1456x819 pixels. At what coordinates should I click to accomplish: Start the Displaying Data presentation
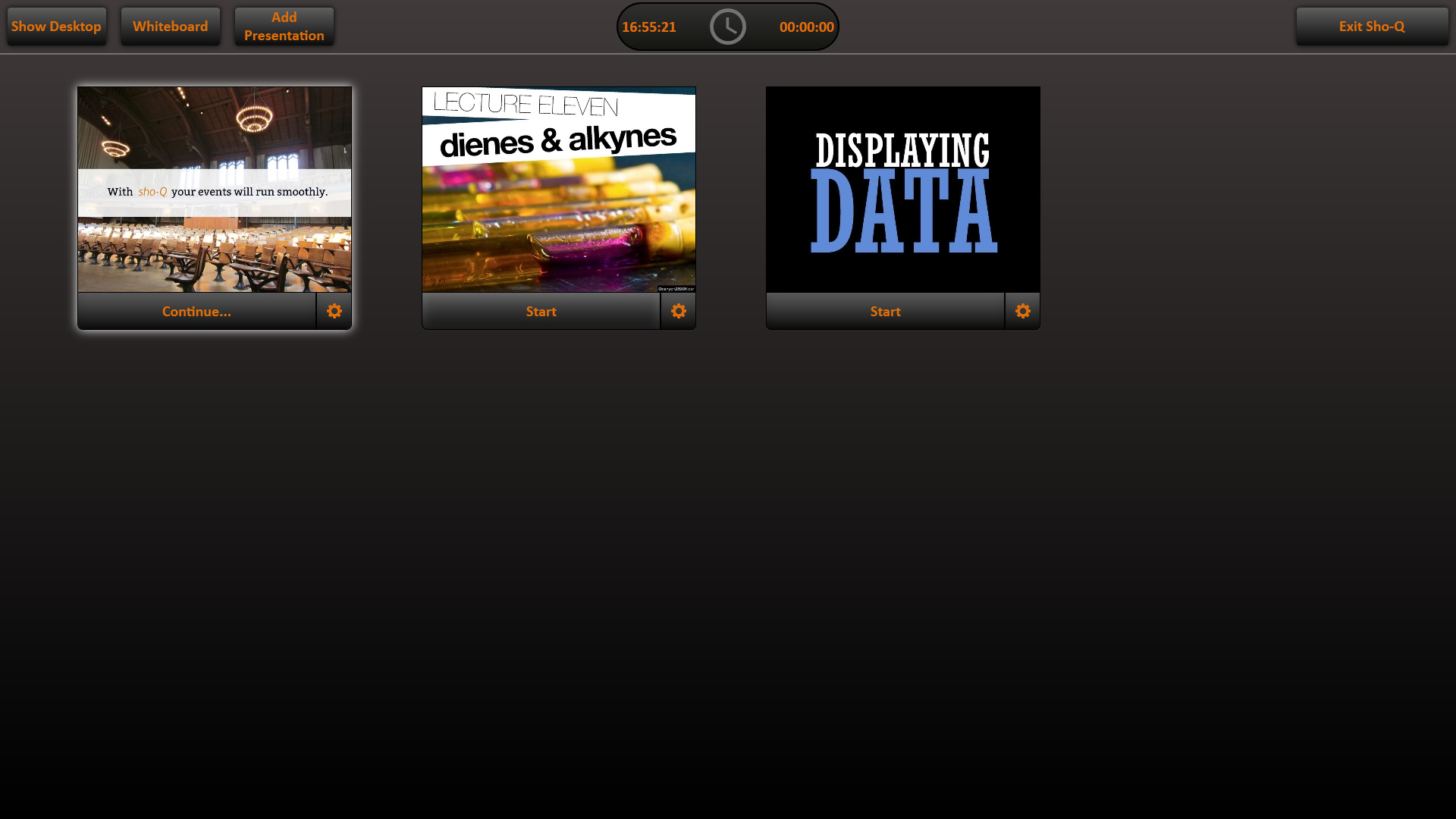[885, 311]
